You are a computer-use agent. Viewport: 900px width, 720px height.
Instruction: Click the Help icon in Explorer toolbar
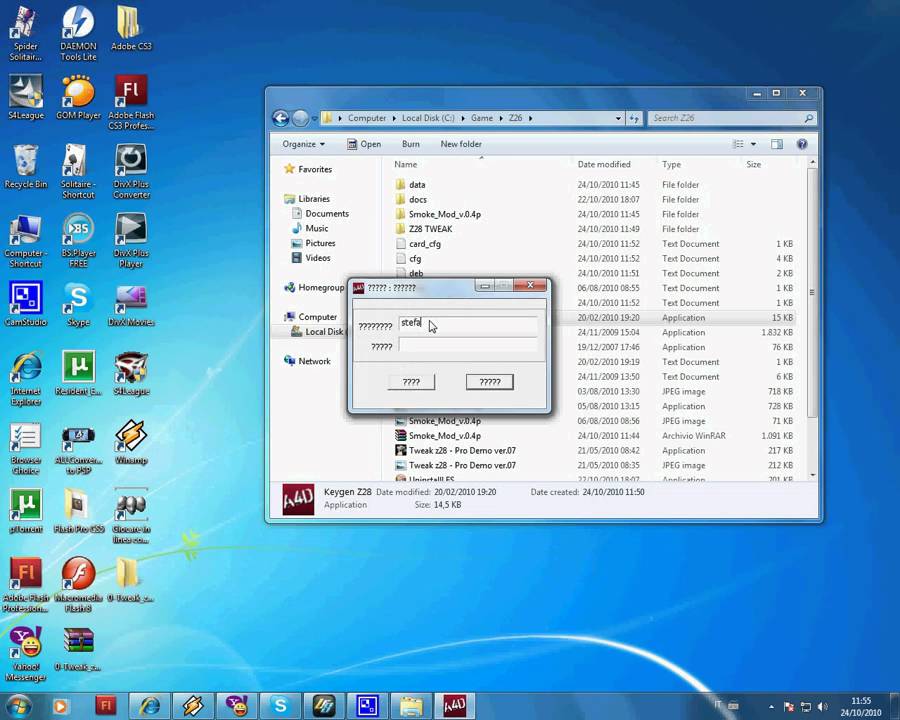click(801, 144)
